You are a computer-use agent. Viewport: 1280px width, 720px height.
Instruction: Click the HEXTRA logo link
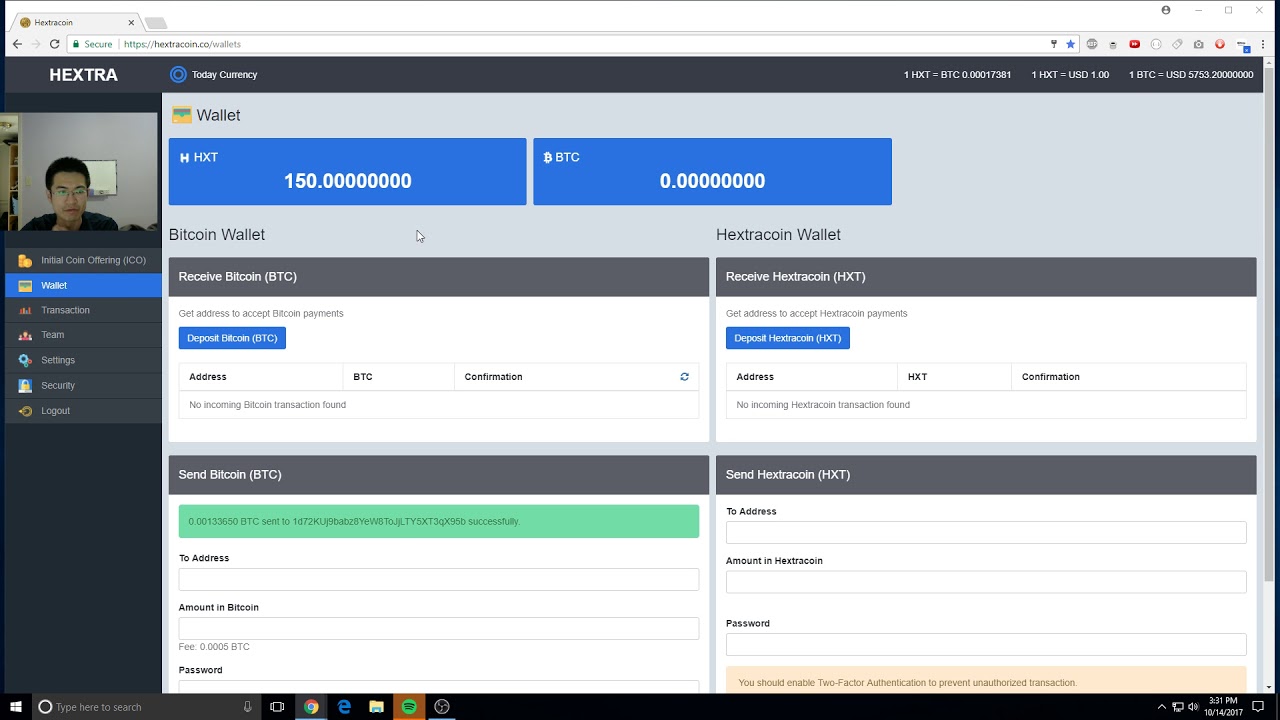point(83,75)
